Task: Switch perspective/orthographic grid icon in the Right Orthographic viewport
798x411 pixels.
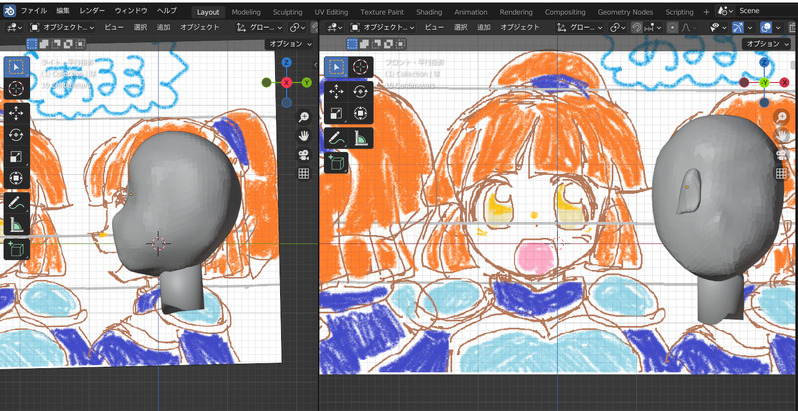Action: tap(304, 173)
